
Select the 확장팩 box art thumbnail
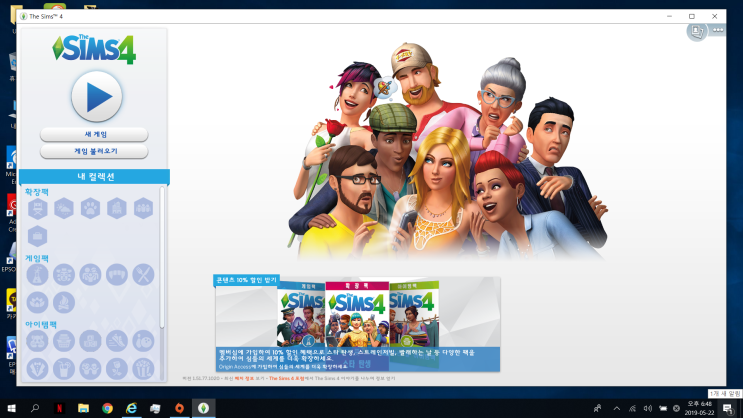click(357, 314)
